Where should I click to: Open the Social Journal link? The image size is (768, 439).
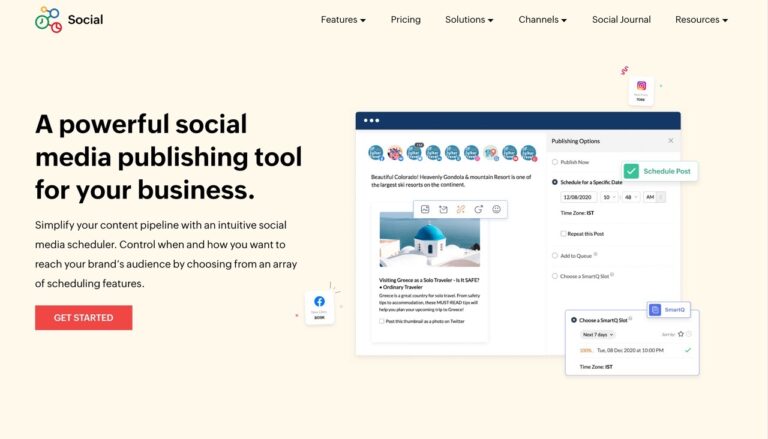(621, 20)
